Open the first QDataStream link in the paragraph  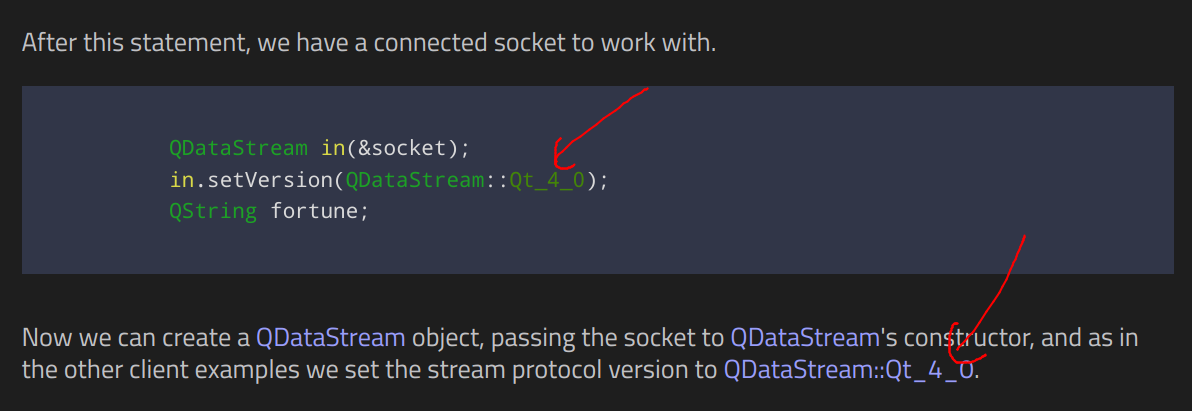[x=331, y=337]
